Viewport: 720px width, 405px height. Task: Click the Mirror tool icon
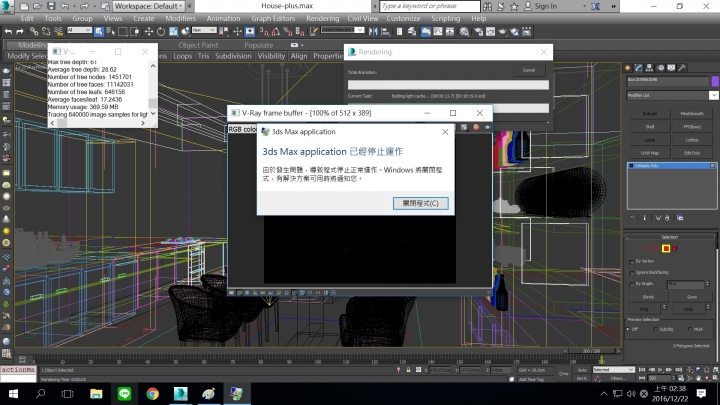pos(373,31)
